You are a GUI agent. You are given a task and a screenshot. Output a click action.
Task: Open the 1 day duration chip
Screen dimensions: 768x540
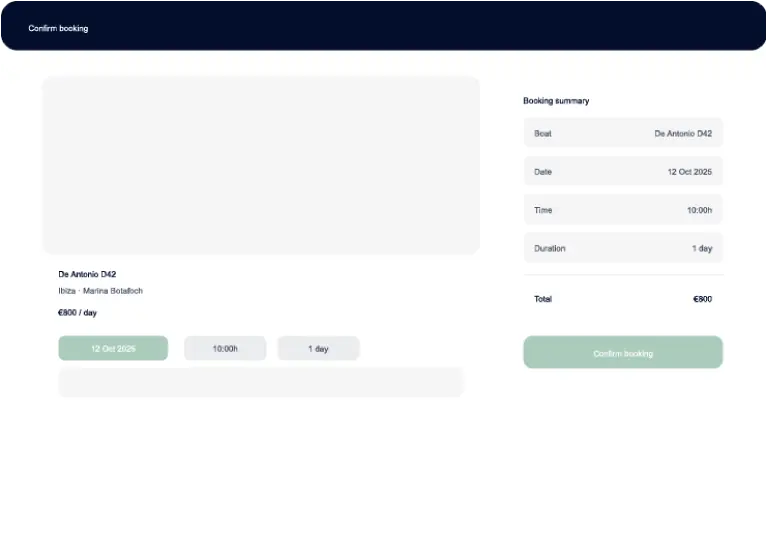[318, 349]
